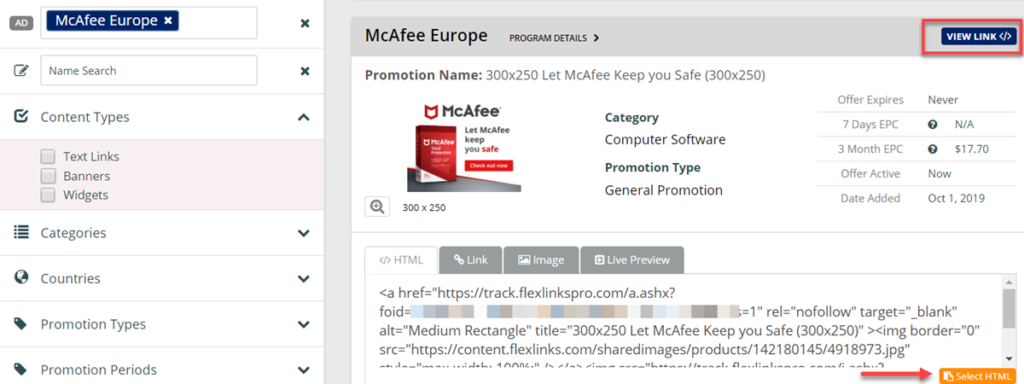Clear the advertiser filter field

304,24
